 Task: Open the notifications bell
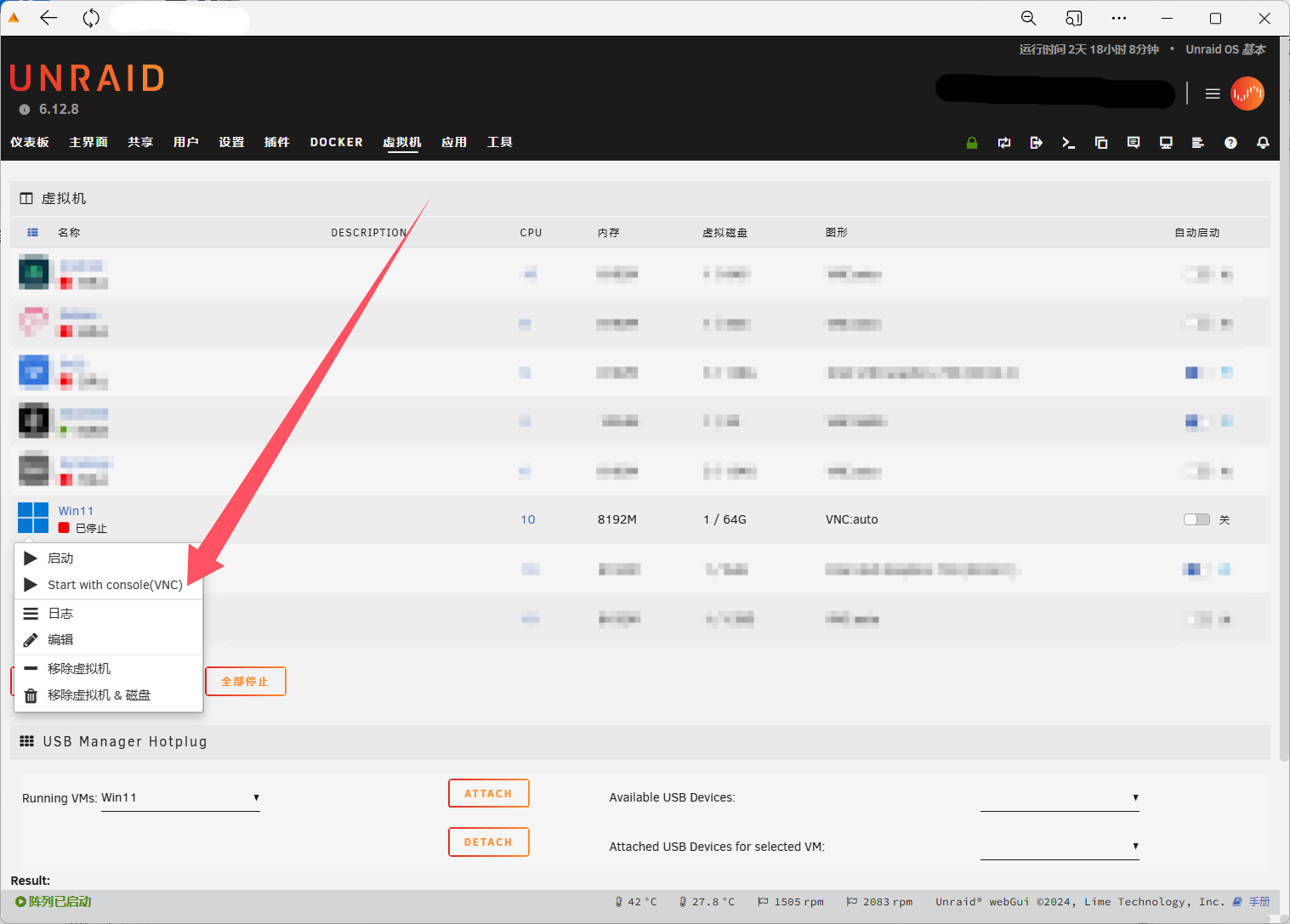[1263, 143]
